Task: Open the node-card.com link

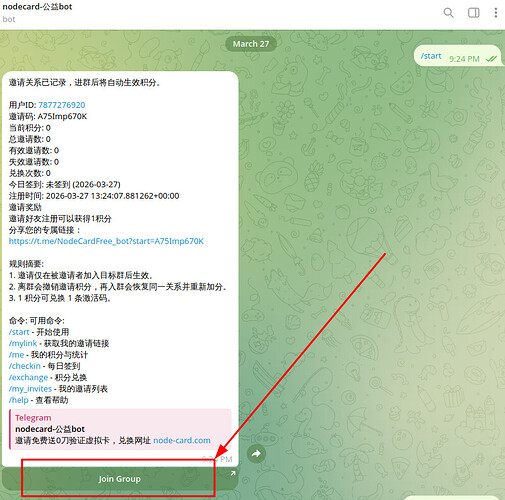Action: tap(182, 440)
